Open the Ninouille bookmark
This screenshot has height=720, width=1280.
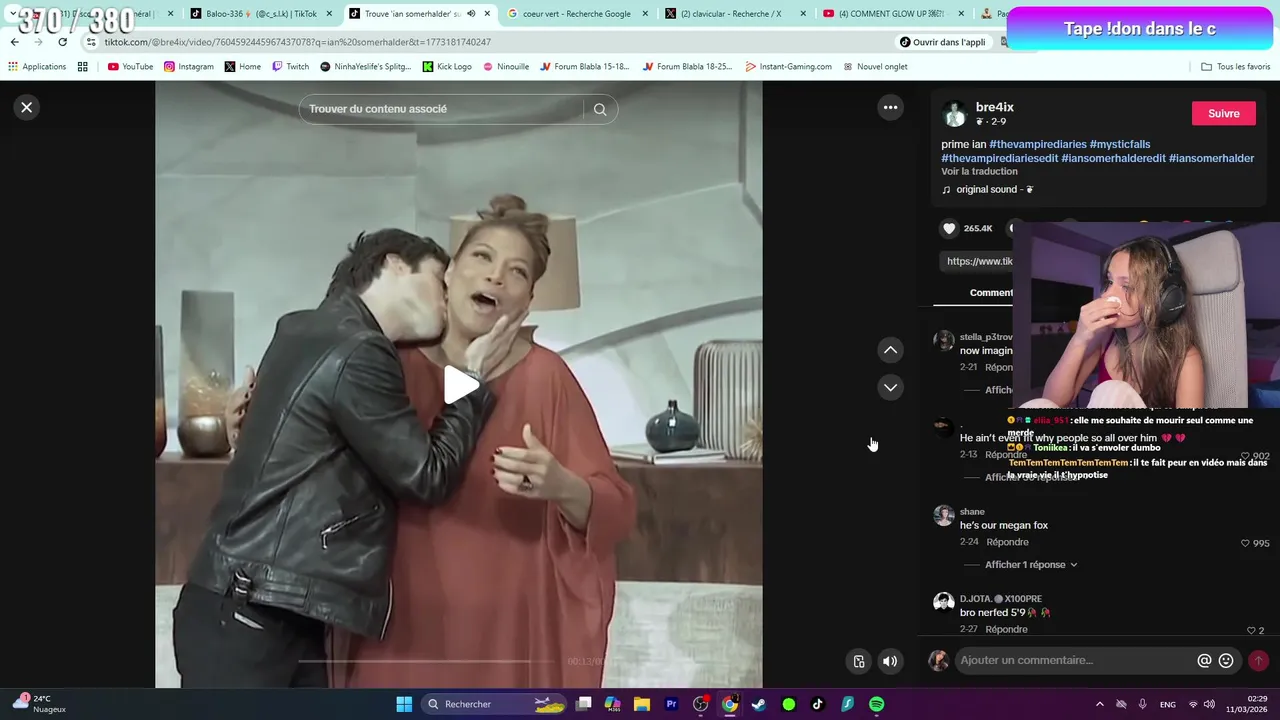click(x=506, y=66)
